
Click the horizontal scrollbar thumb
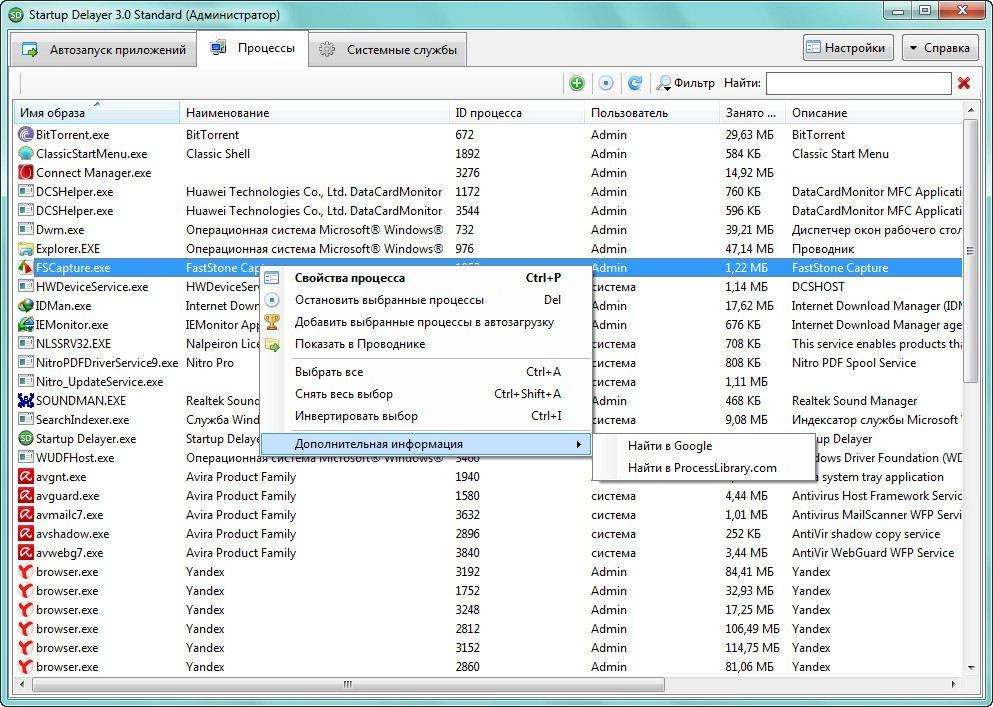[348, 684]
